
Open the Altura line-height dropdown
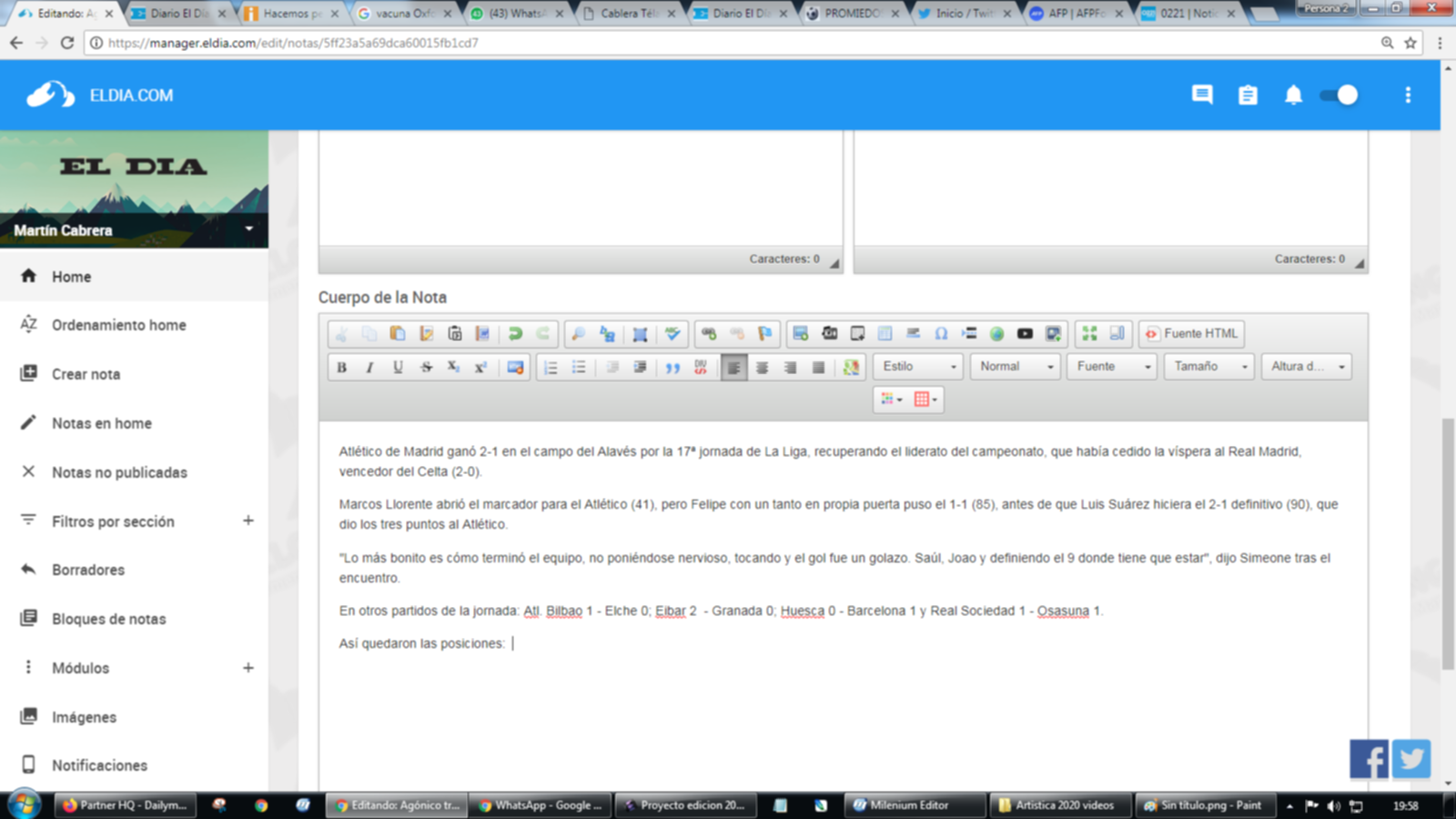[1306, 367]
